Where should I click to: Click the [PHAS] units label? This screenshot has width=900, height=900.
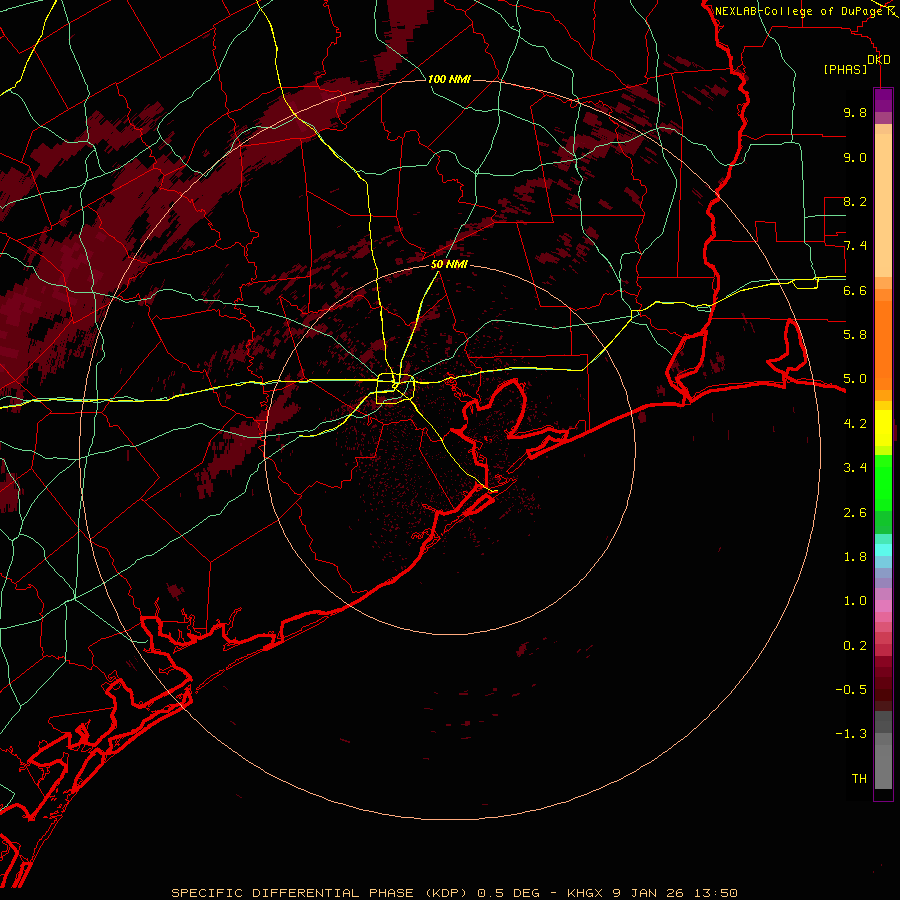tap(845, 70)
